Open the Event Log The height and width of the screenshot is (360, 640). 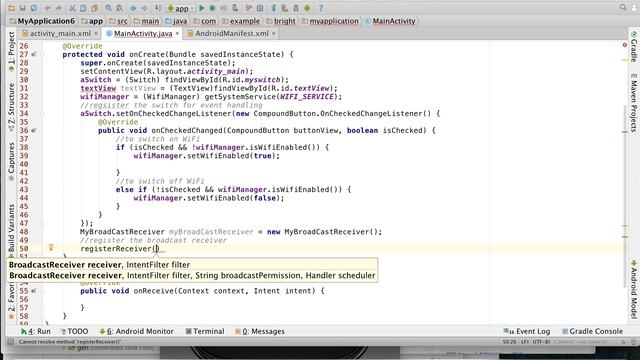point(527,331)
